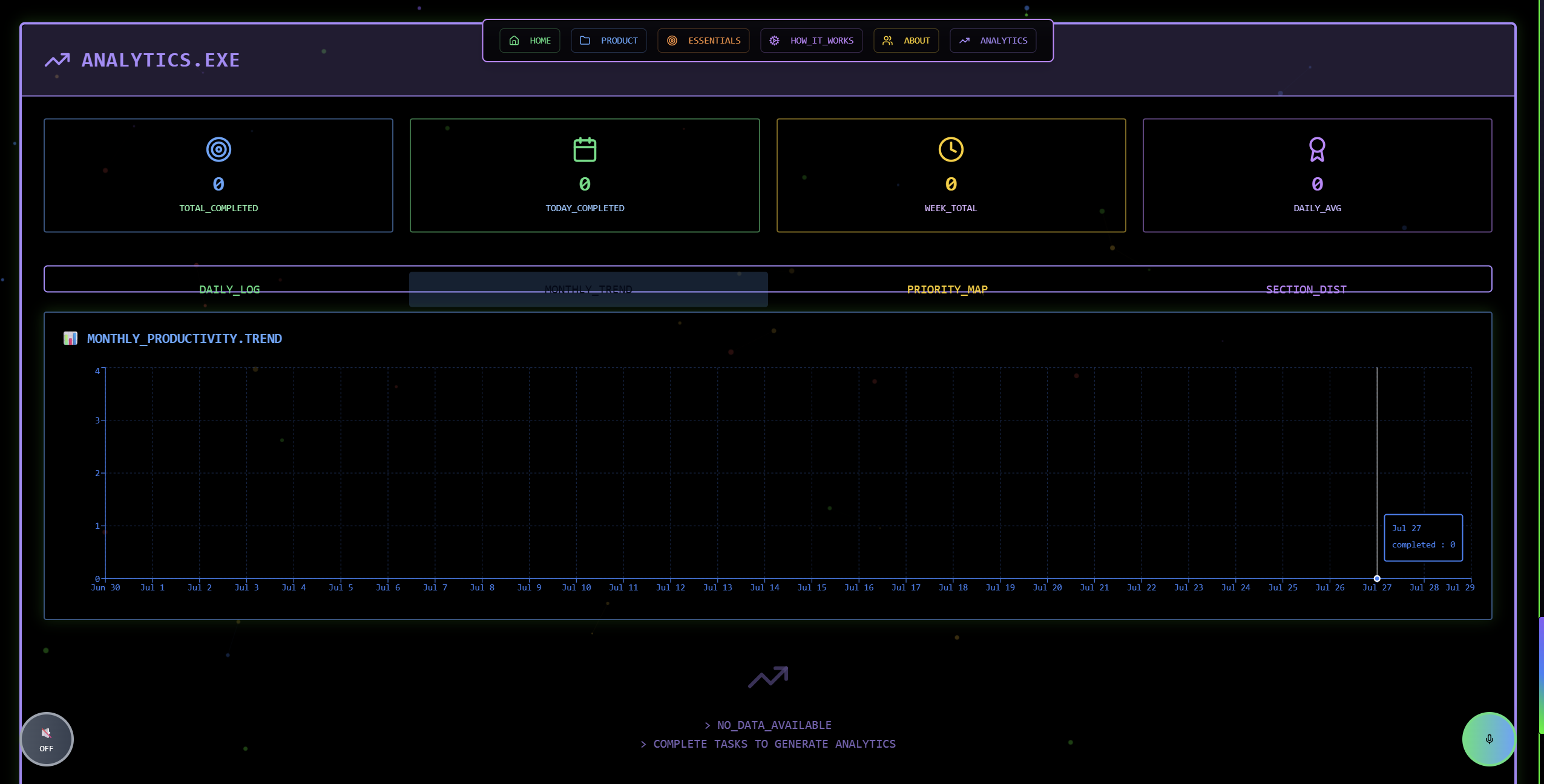Open the ABOUT page
Image resolution: width=1544 pixels, height=784 pixels.
click(905, 41)
